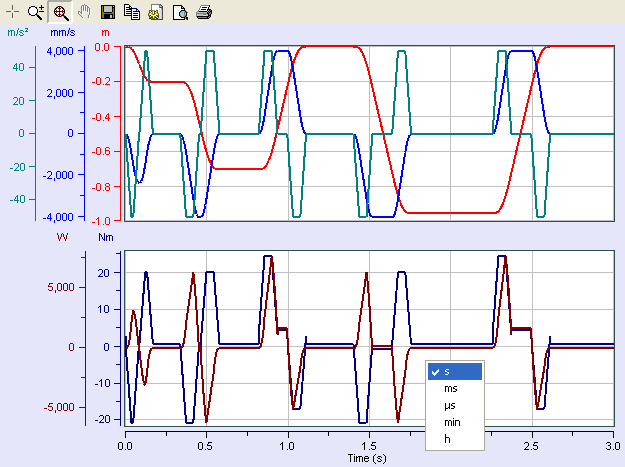Screen dimensions: 625x467
Task: Select the checked 's' seconds unit
Action: [455, 371]
